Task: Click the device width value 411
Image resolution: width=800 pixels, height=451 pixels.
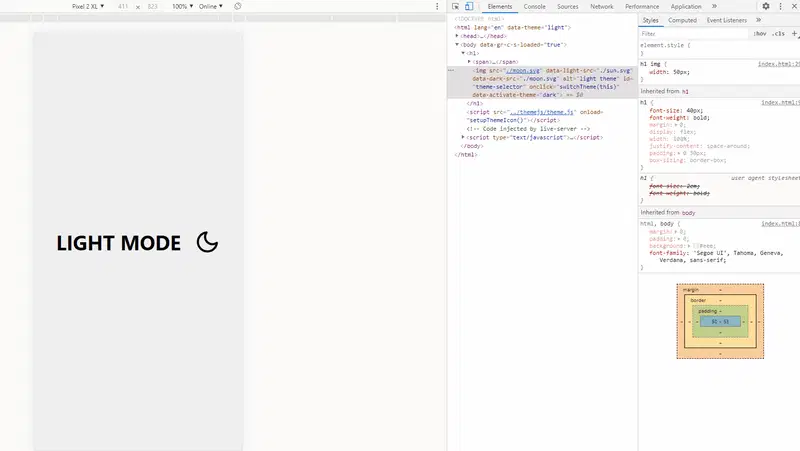Action: click(x=123, y=6)
